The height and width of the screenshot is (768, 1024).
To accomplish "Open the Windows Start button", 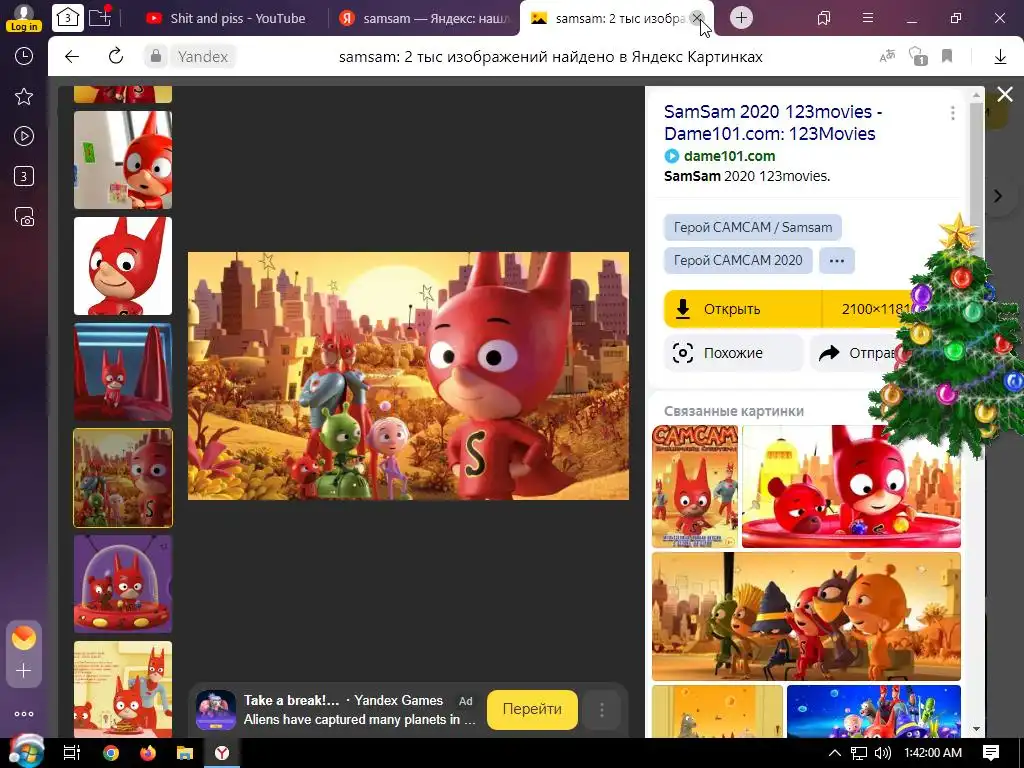I will point(24,752).
